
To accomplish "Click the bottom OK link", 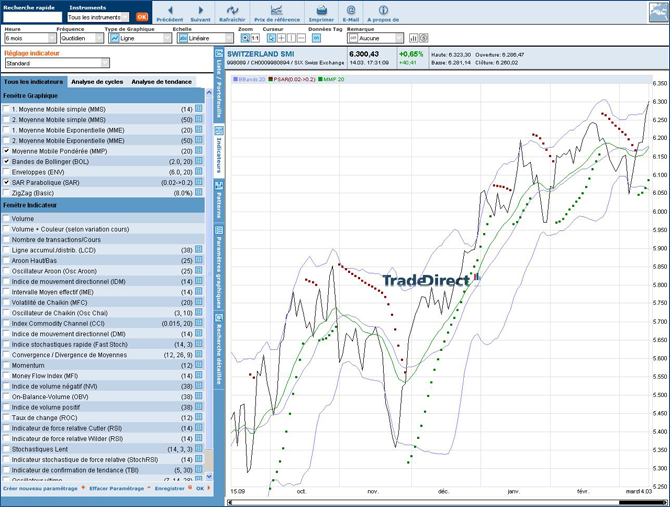I will (x=200, y=488).
